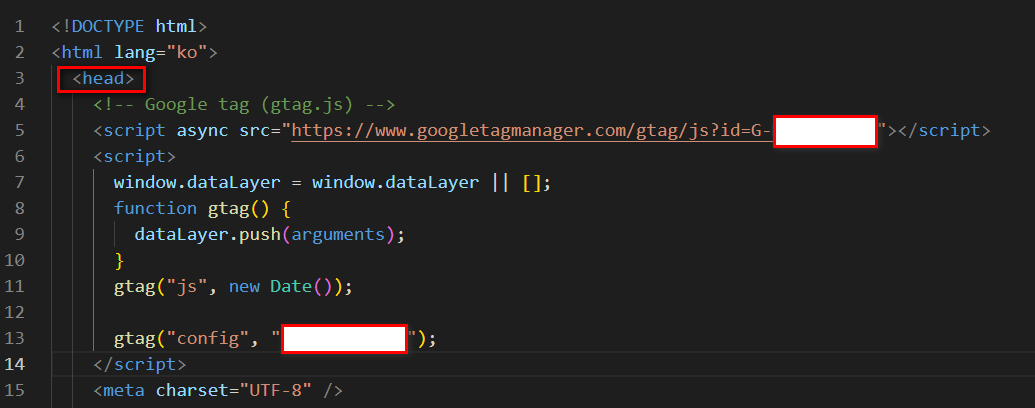This screenshot has height=408, width=1035.
Task: Click line number 9 in the gutter
Action: click(x=18, y=234)
